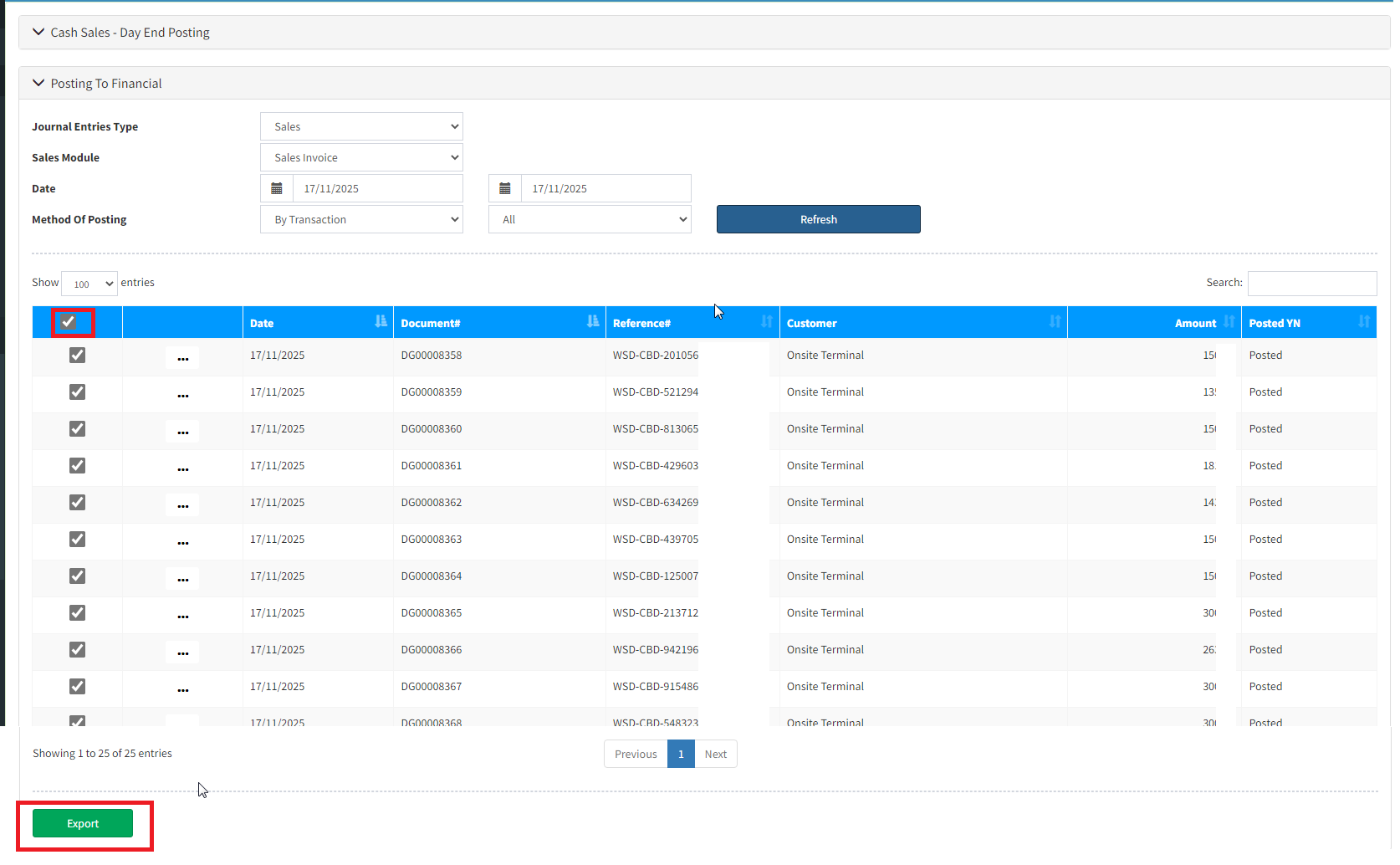Open the Method Of Posting dropdown
1400x865 pixels.
point(361,219)
